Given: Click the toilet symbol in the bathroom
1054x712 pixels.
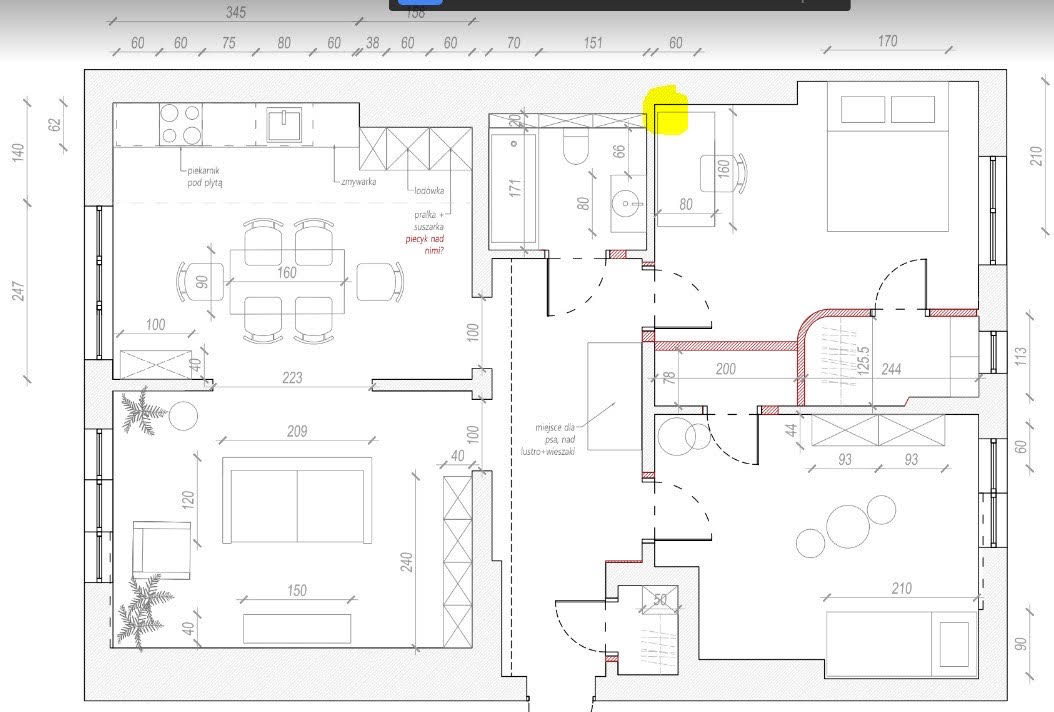Looking at the screenshot, I should [576, 148].
